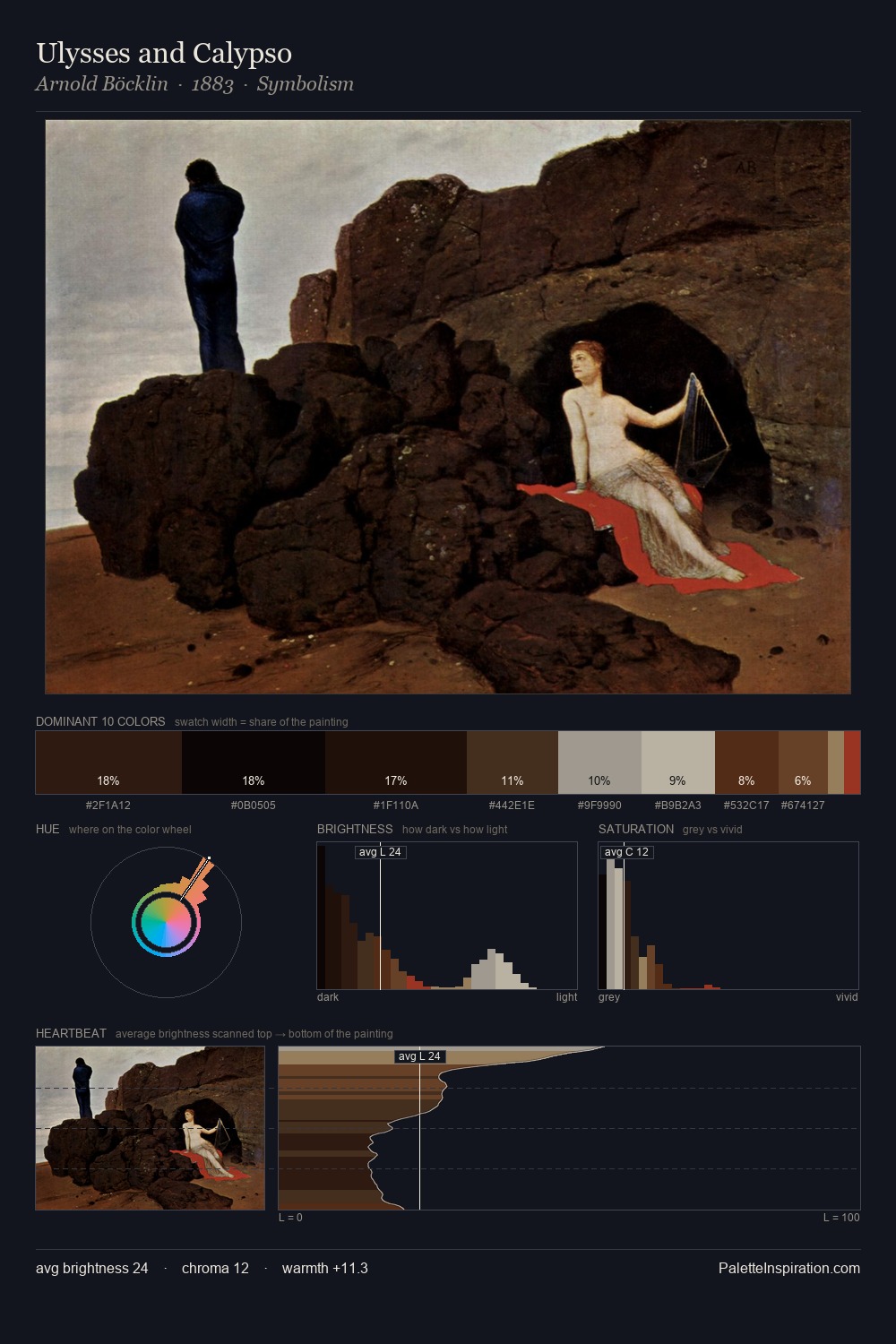Click the hex label #9F9990
896x1344 pixels.
click(599, 806)
